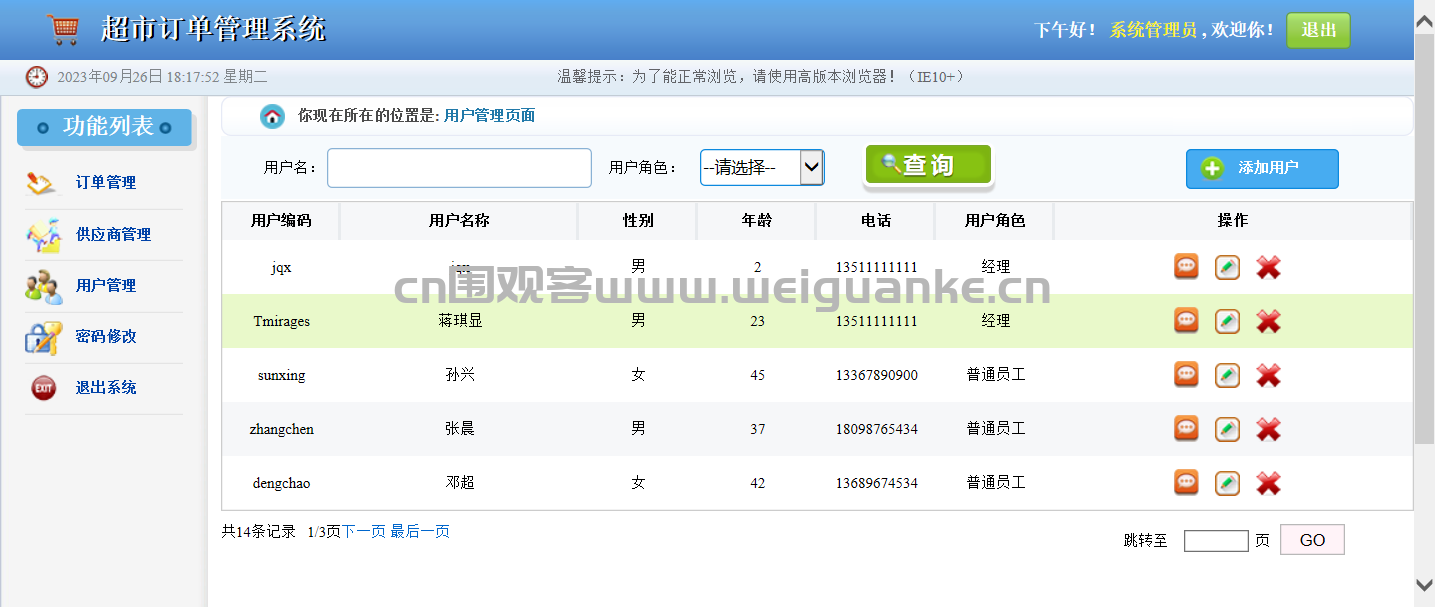Screen dimensions: 1435x607
Task: Click the red EXIT icon for 退出系统
Action: click(43, 388)
